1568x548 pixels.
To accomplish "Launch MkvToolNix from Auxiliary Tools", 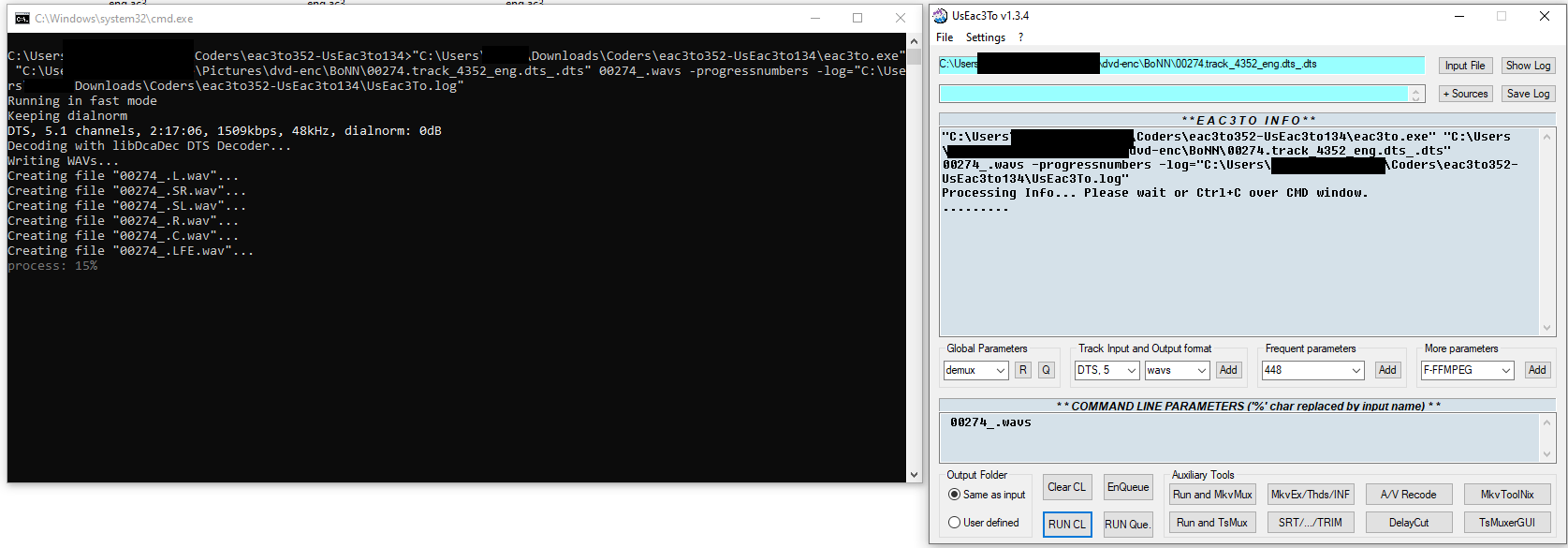I will pos(1507,495).
